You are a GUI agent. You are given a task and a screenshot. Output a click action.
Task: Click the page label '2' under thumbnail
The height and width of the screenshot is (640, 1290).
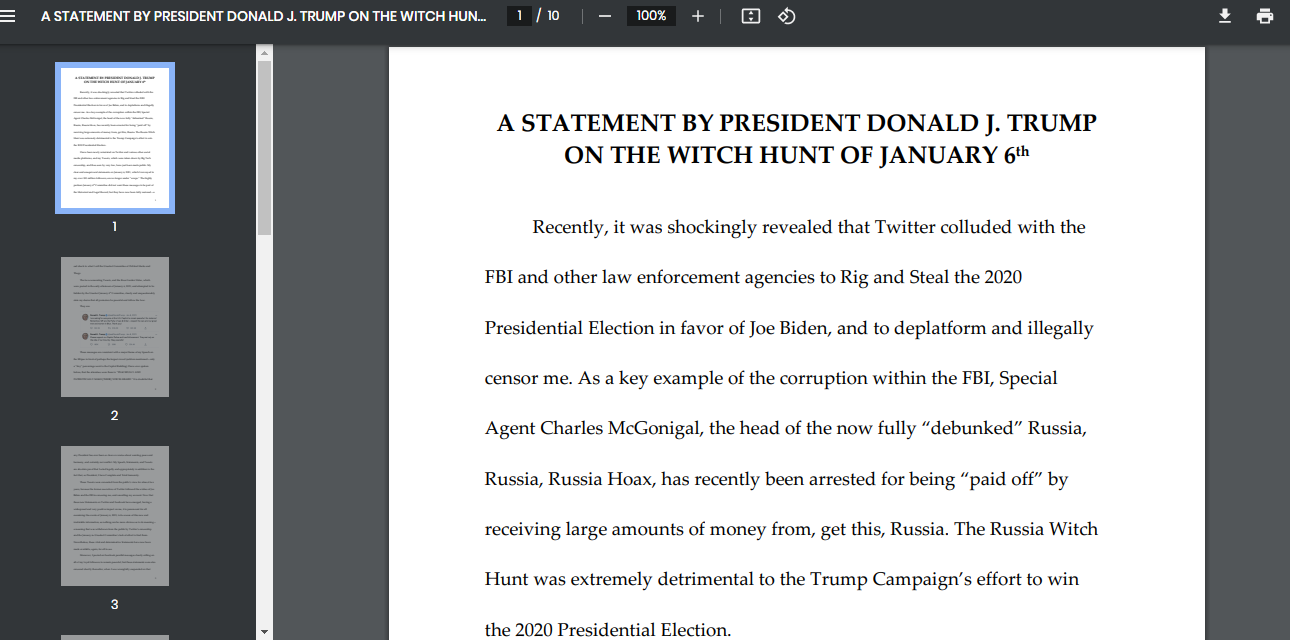(x=115, y=415)
